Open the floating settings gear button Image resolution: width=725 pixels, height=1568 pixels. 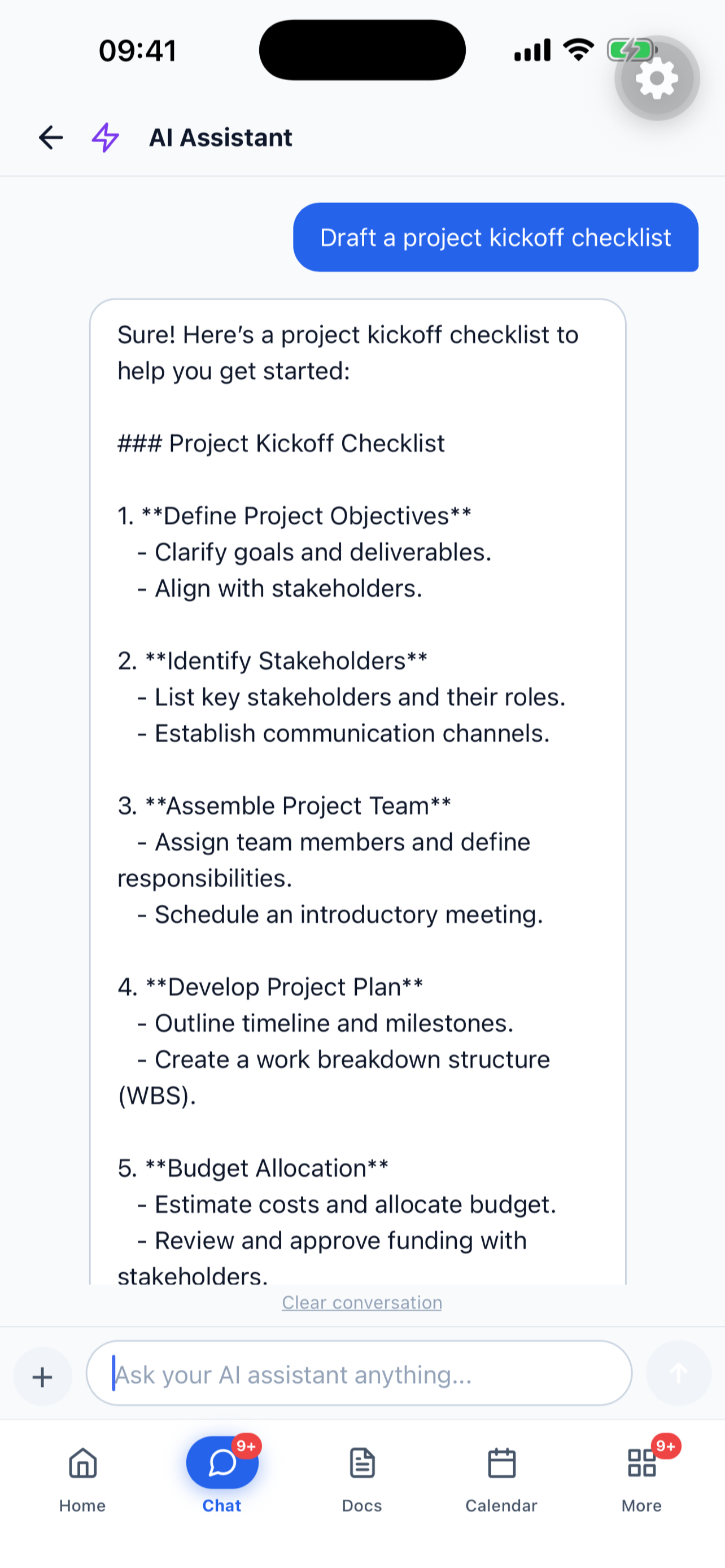[x=657, y=78]
